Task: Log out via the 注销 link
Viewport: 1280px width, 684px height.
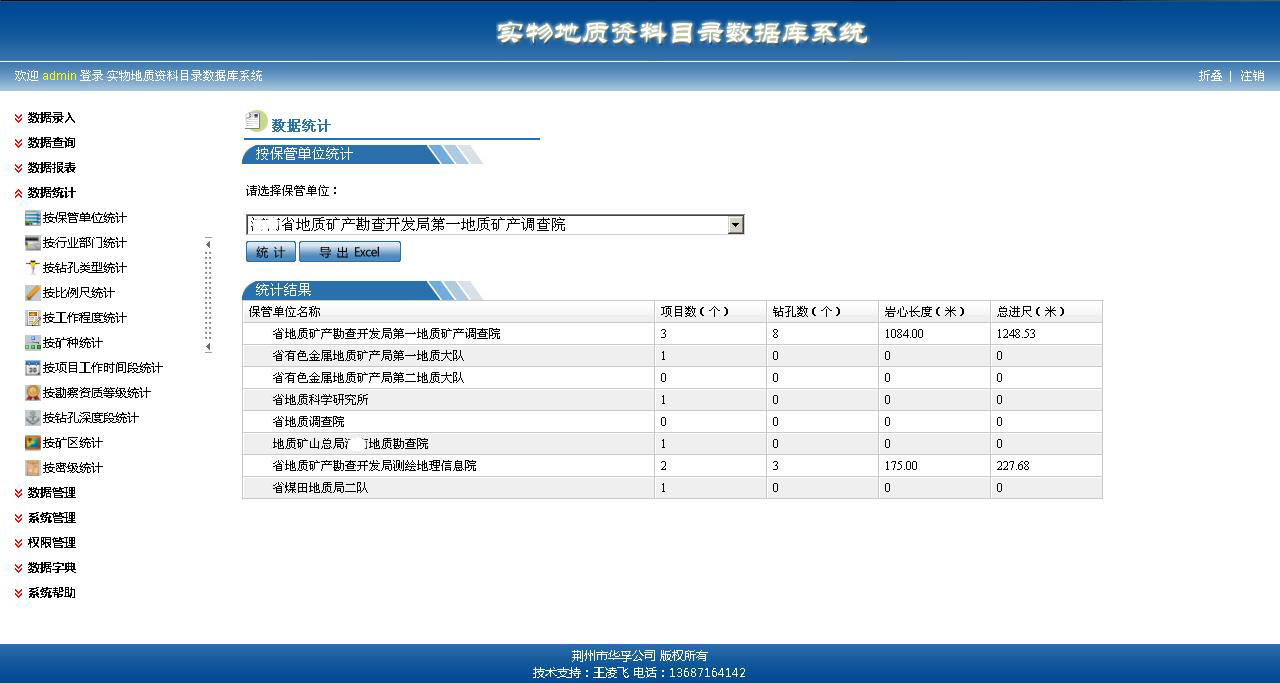Action: [x=1253, y=75]
